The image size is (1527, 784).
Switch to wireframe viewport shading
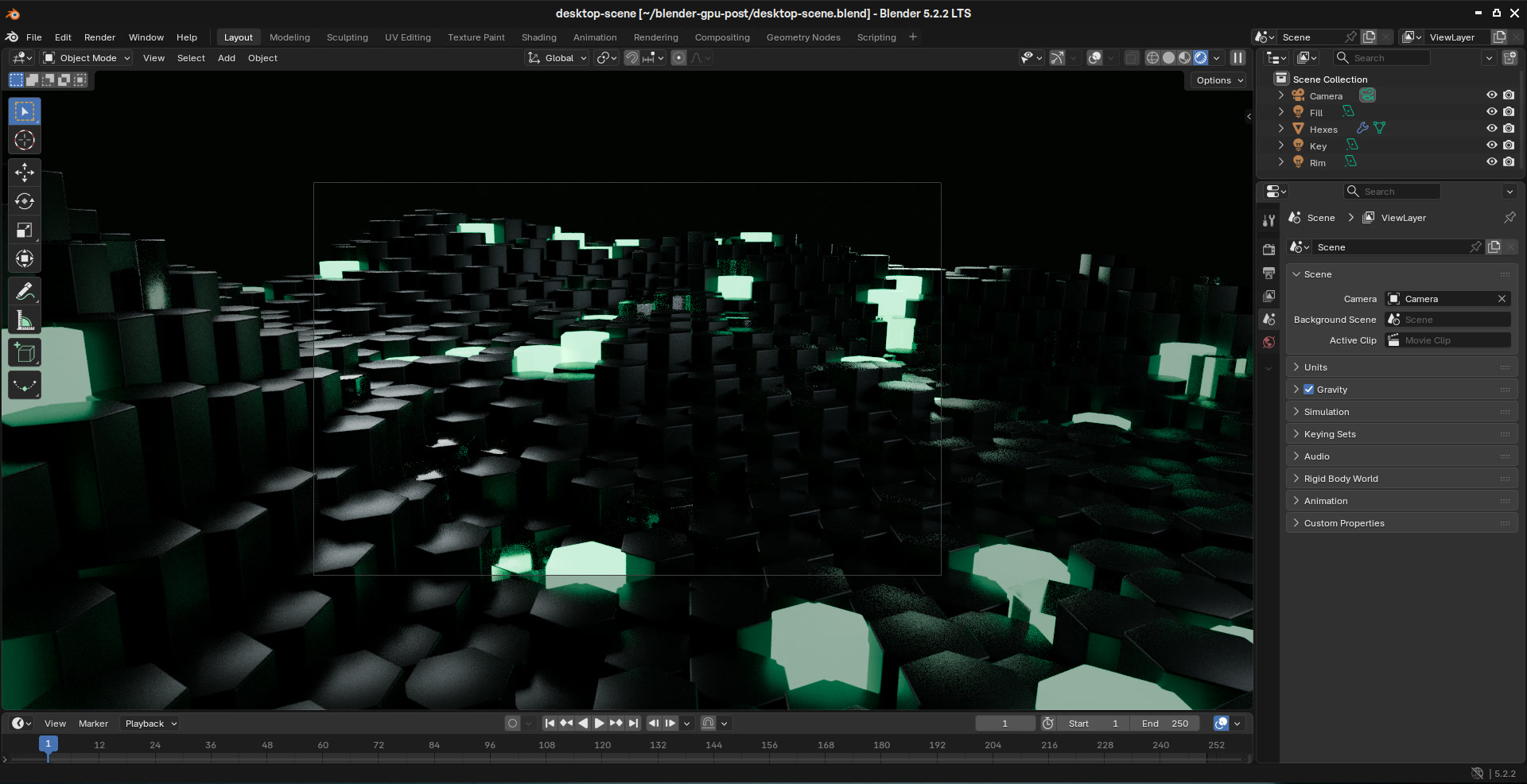tap(1152, 58)
